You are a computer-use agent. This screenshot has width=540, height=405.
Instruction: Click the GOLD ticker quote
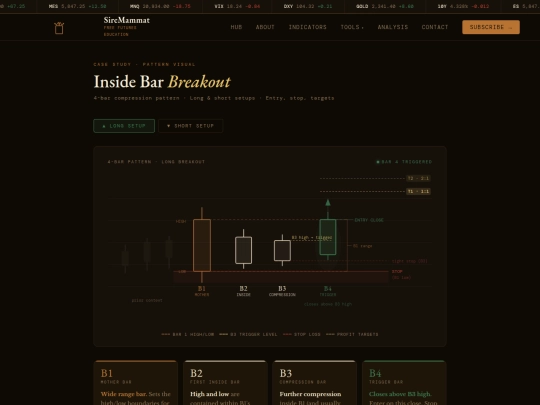tap(385, 6)
